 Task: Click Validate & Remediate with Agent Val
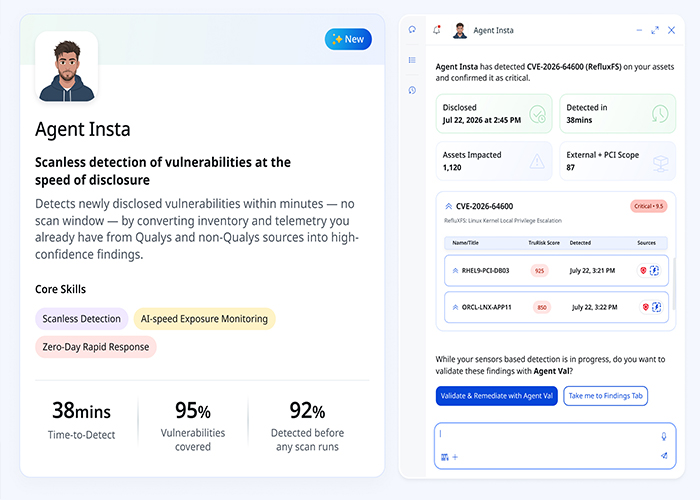[496, 396]
